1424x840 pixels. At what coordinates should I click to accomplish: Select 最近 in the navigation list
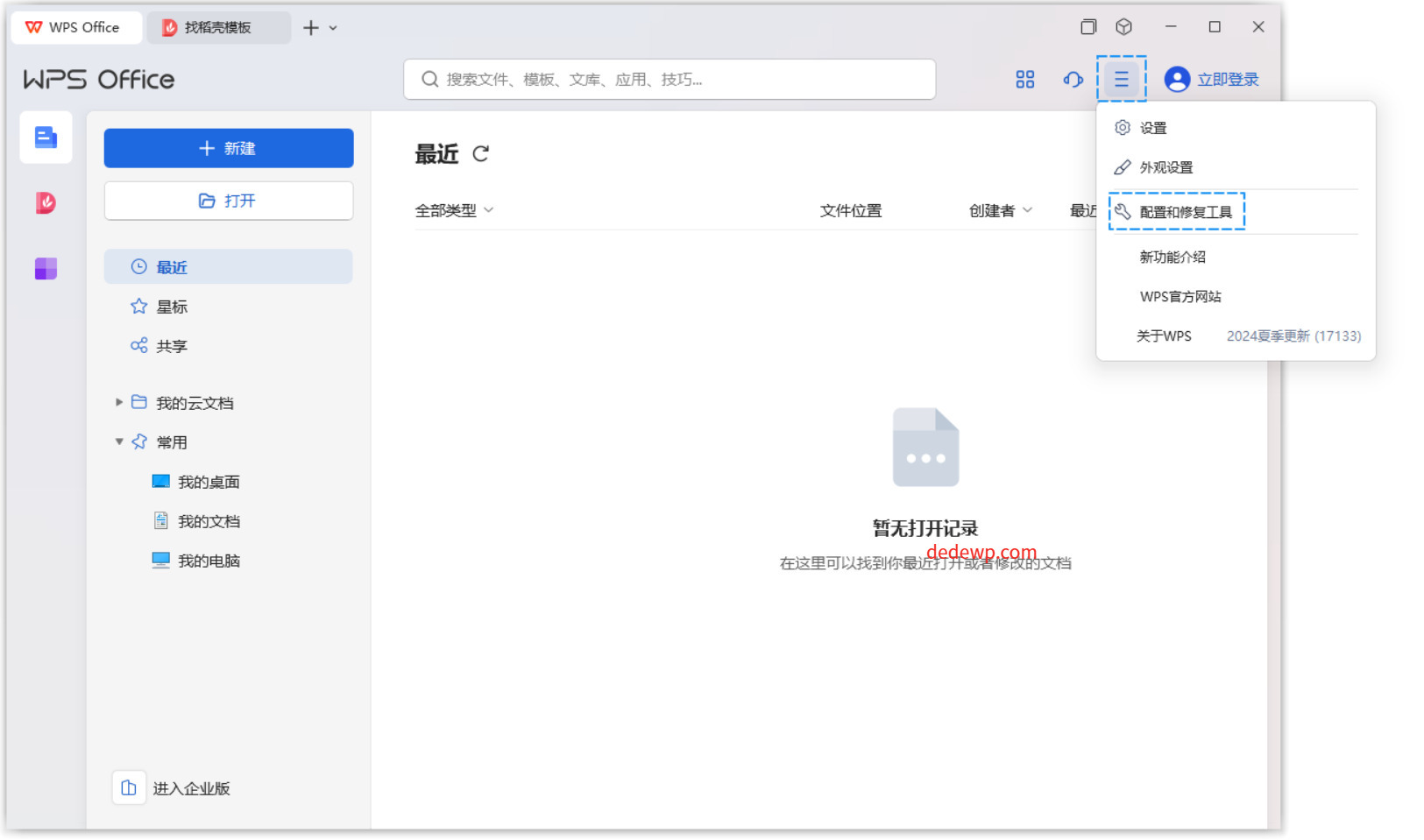[x=229, y=266]
